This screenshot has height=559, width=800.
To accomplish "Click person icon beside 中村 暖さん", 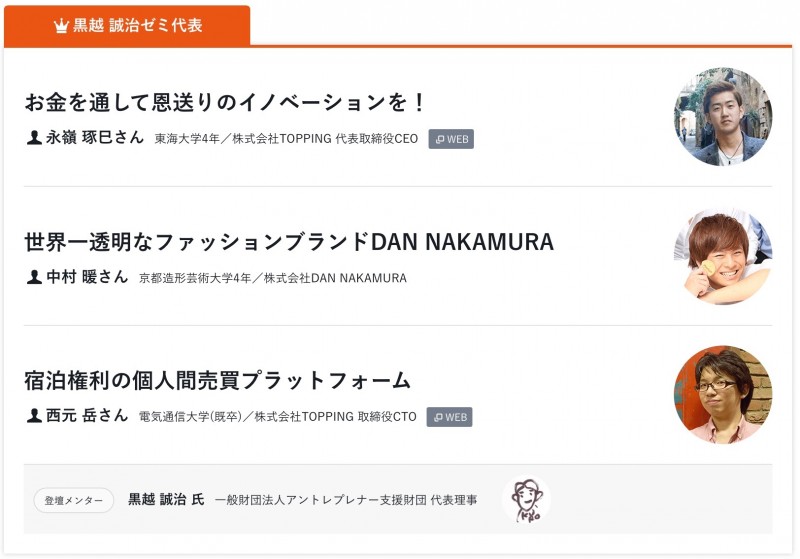I will 34,277.
